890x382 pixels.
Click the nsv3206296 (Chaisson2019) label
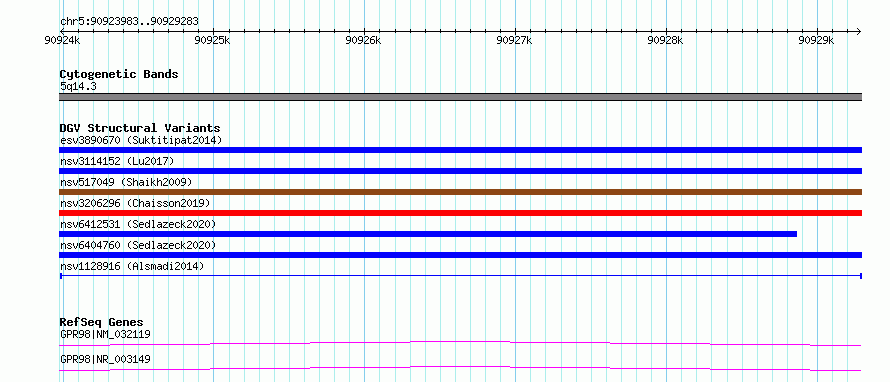135,203
